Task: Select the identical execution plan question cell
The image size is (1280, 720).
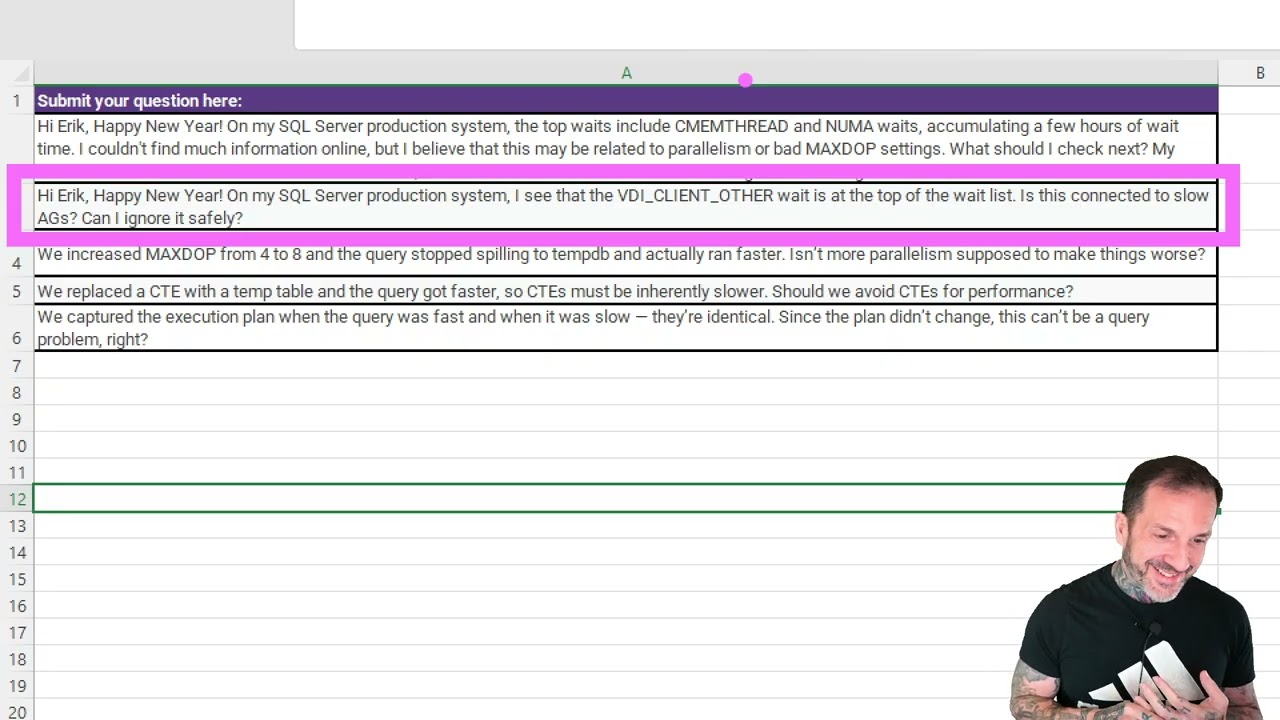Action: point(626,328)
